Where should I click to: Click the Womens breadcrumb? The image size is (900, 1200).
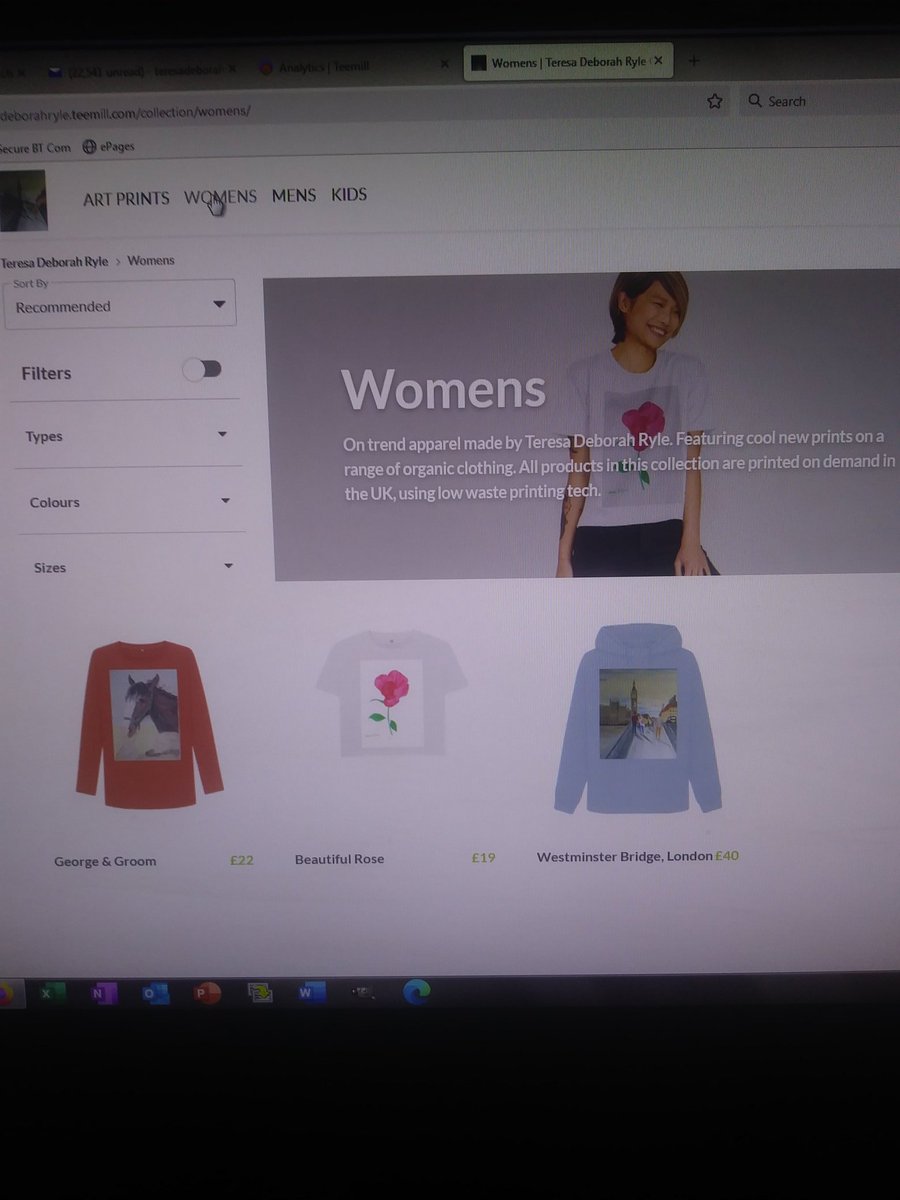point(151,261)
